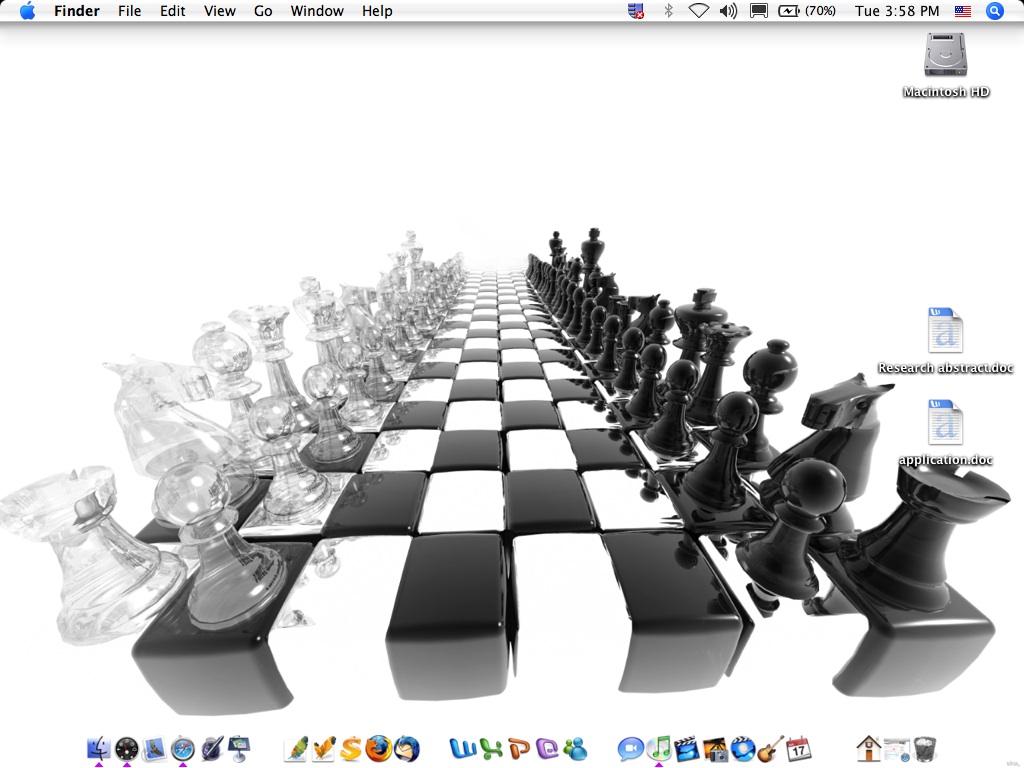Click the battery percentage (70%) readout
Image resolution: width=1024 pixels, height=768 pixels.
[820, 10]
